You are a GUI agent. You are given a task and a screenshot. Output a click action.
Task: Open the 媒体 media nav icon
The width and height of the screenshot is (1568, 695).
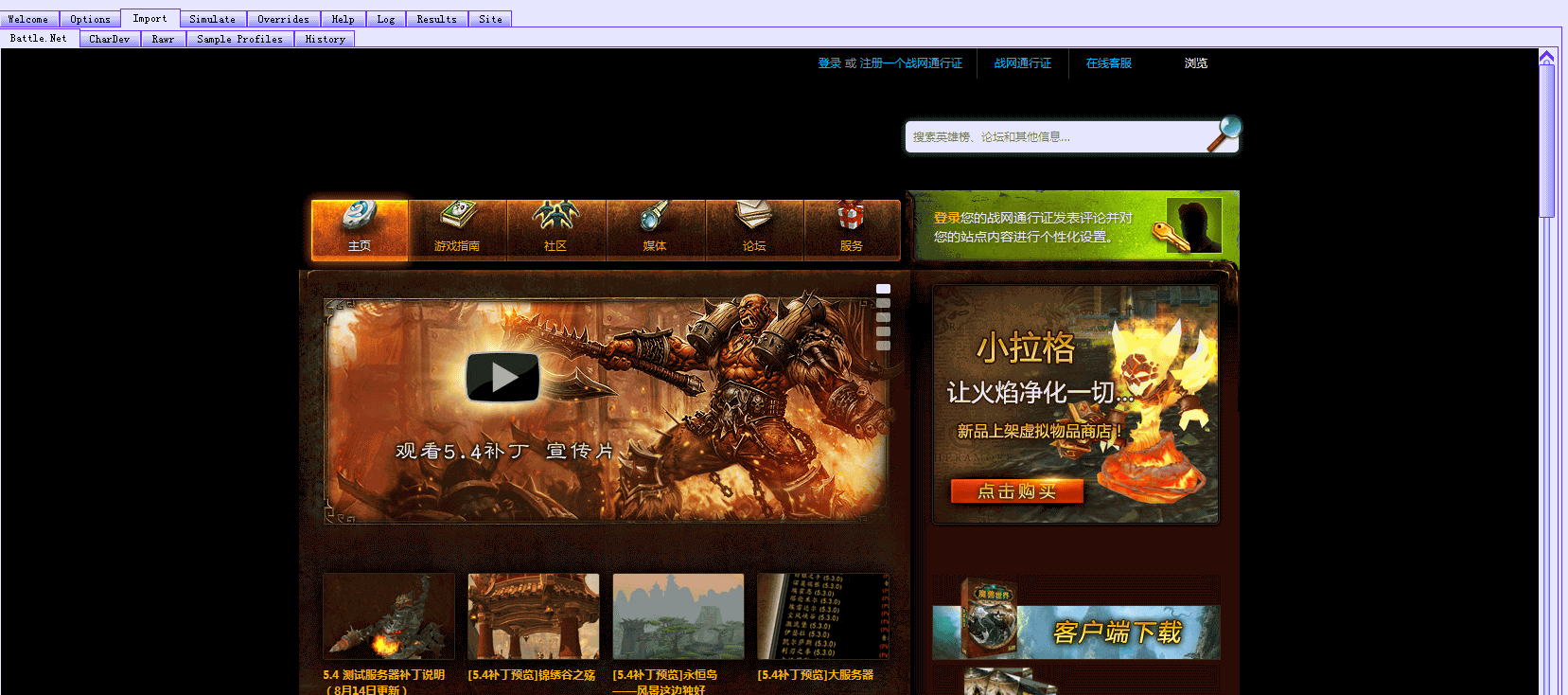pos(655,229)
